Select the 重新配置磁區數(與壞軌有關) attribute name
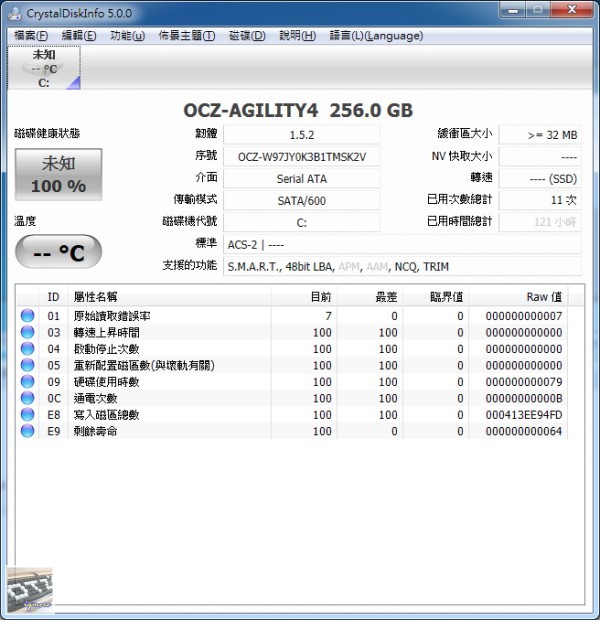600x620 pixels. (144, 365)
